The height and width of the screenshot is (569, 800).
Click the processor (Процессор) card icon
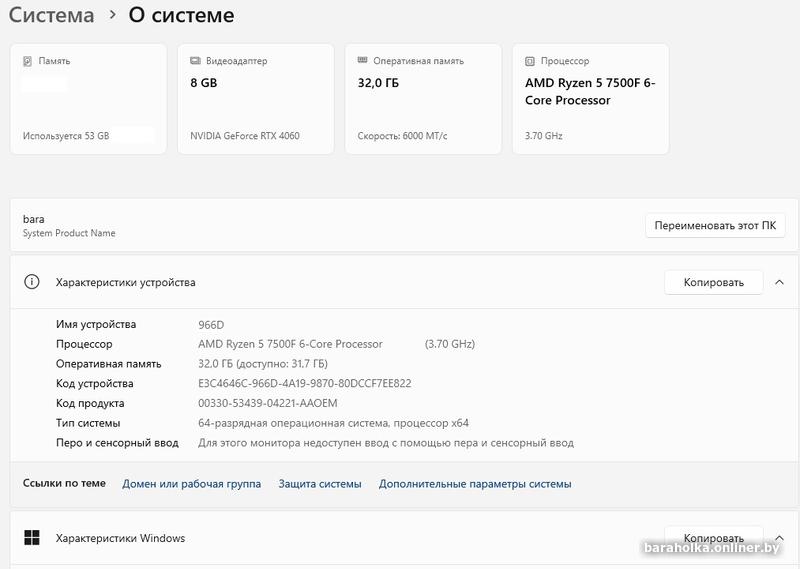point(530,61)
